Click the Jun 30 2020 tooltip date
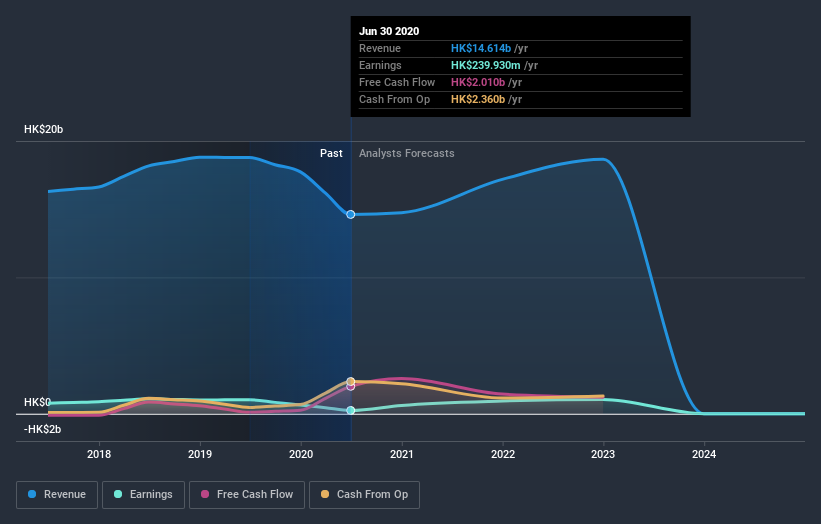The image size is (821, 524). pyautogui.click(x=389, y=31)
